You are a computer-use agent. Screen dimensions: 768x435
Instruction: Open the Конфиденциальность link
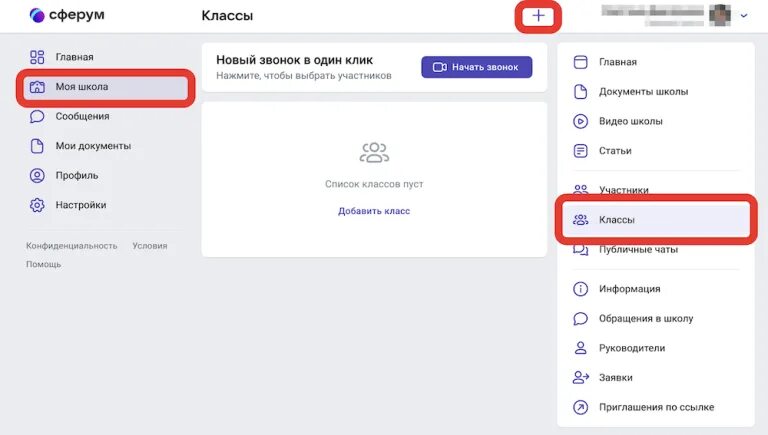[72, 246]
